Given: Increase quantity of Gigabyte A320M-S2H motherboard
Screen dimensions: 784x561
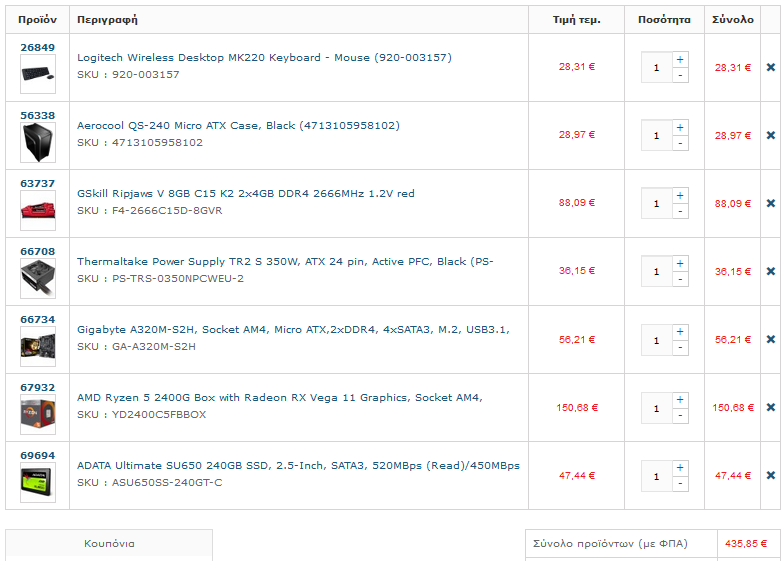Looking at the screenshot, I should (x=680, y=332).
